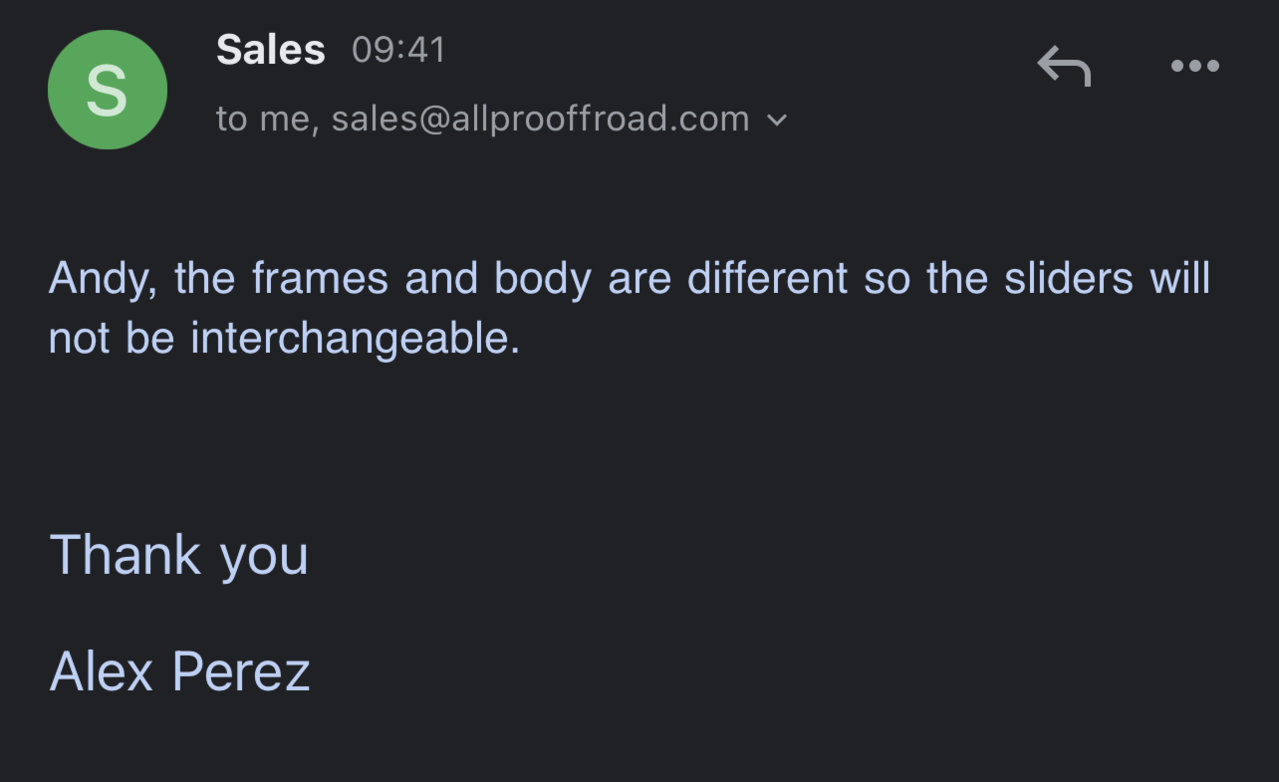Tap the green S sender avatar

pos(107,90)
